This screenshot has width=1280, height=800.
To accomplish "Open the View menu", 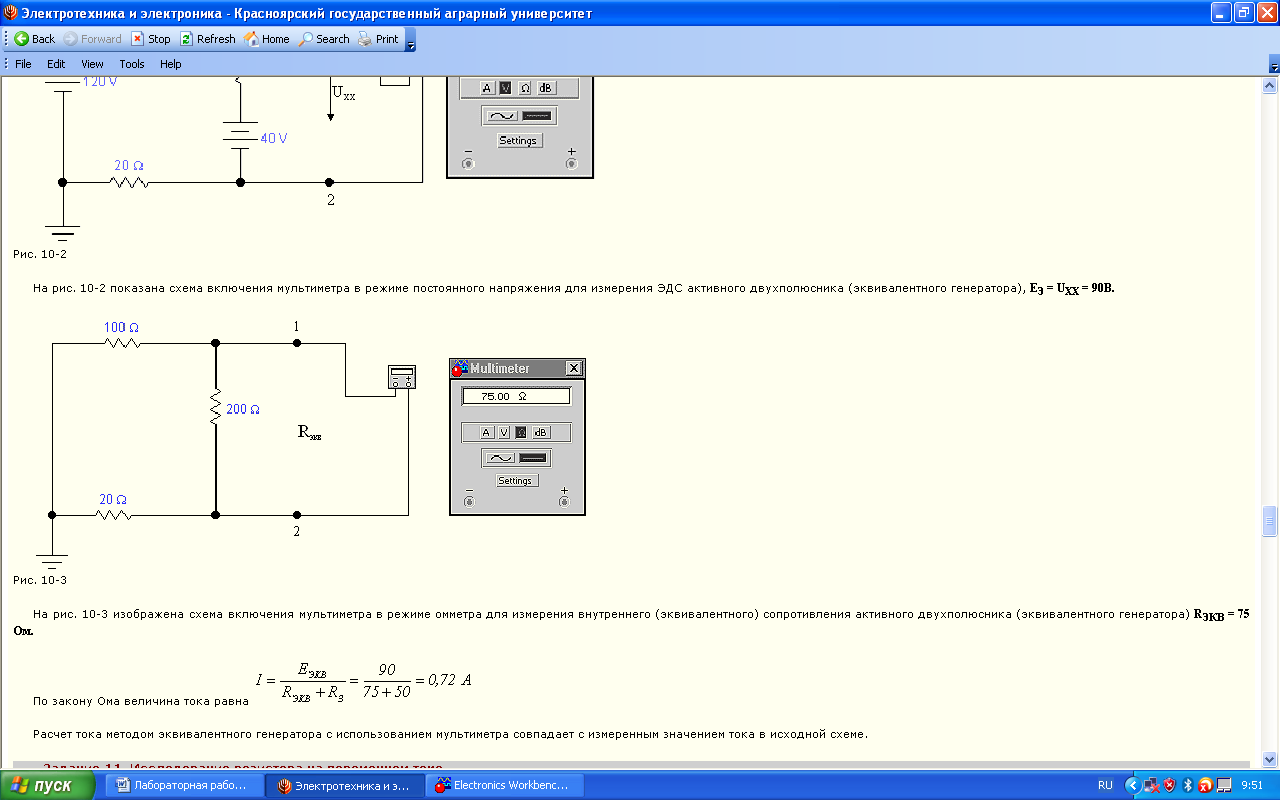I will [92, 64].
